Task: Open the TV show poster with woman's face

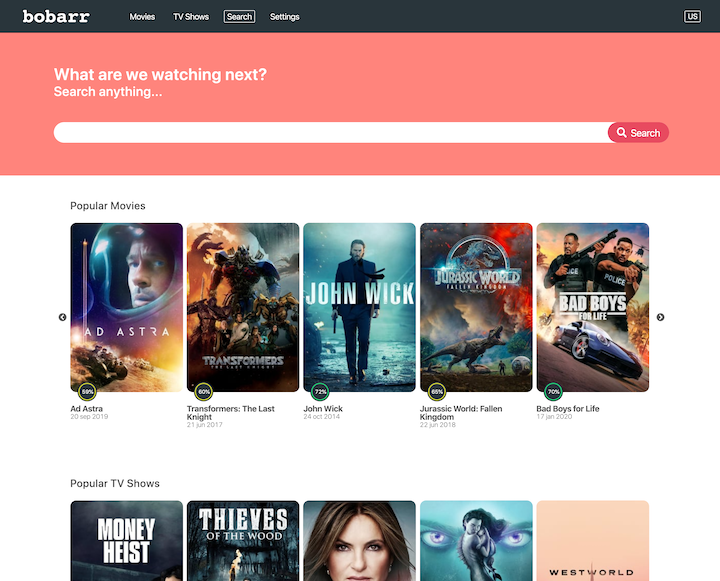Action: (x=360, y=541)
